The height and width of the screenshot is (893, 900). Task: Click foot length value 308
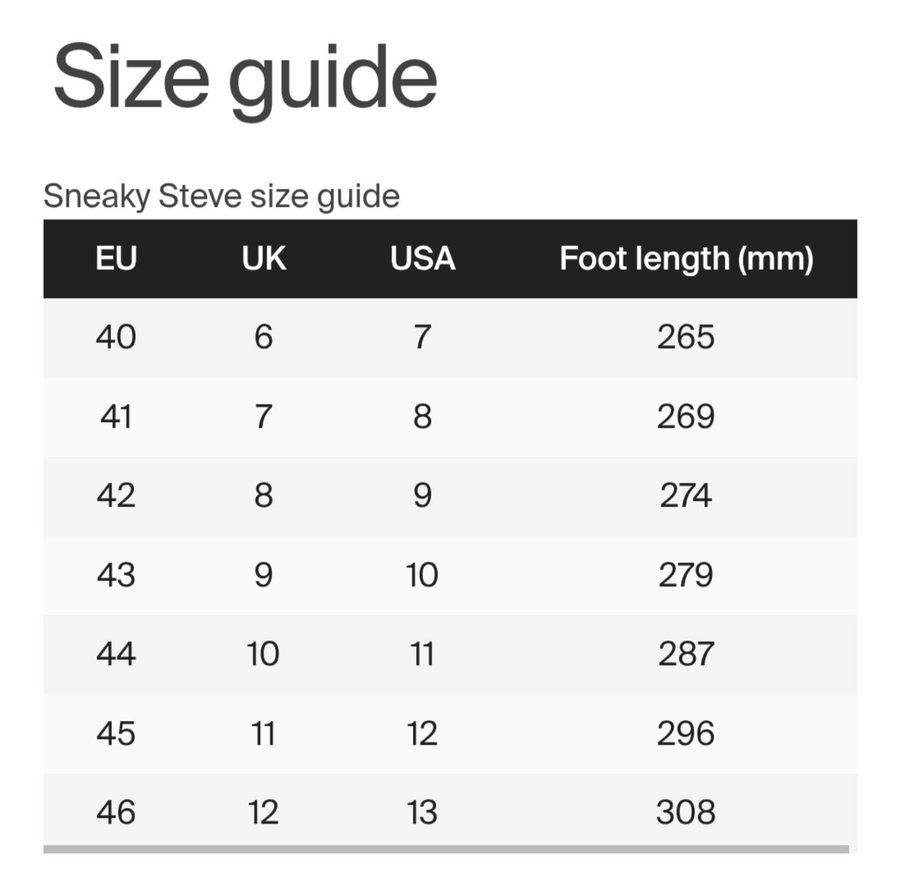click(686, 812)
